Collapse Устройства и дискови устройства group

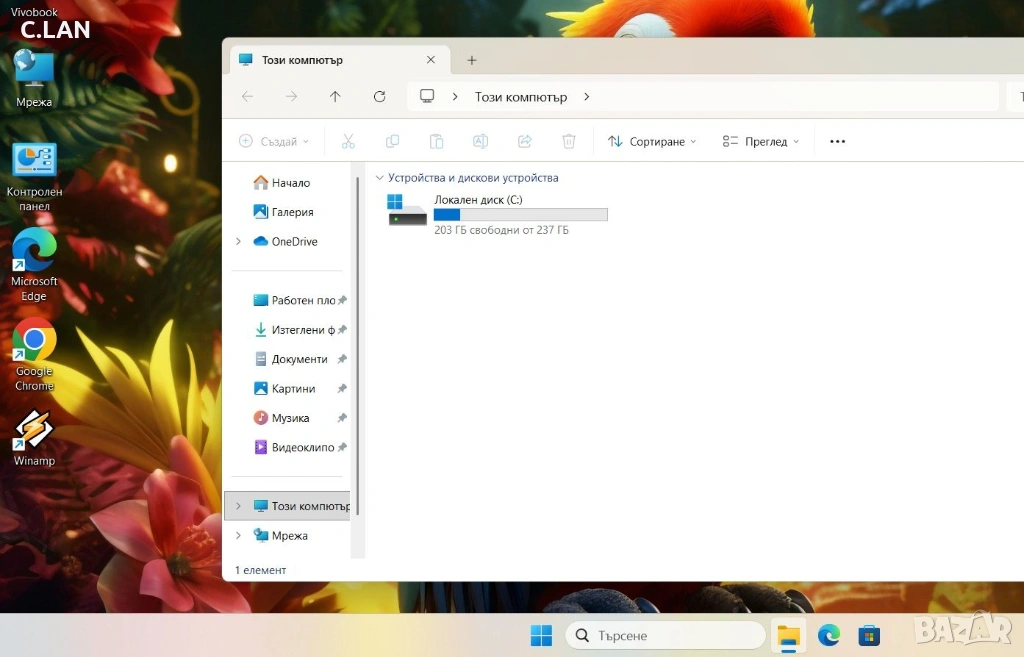[379, 178]
